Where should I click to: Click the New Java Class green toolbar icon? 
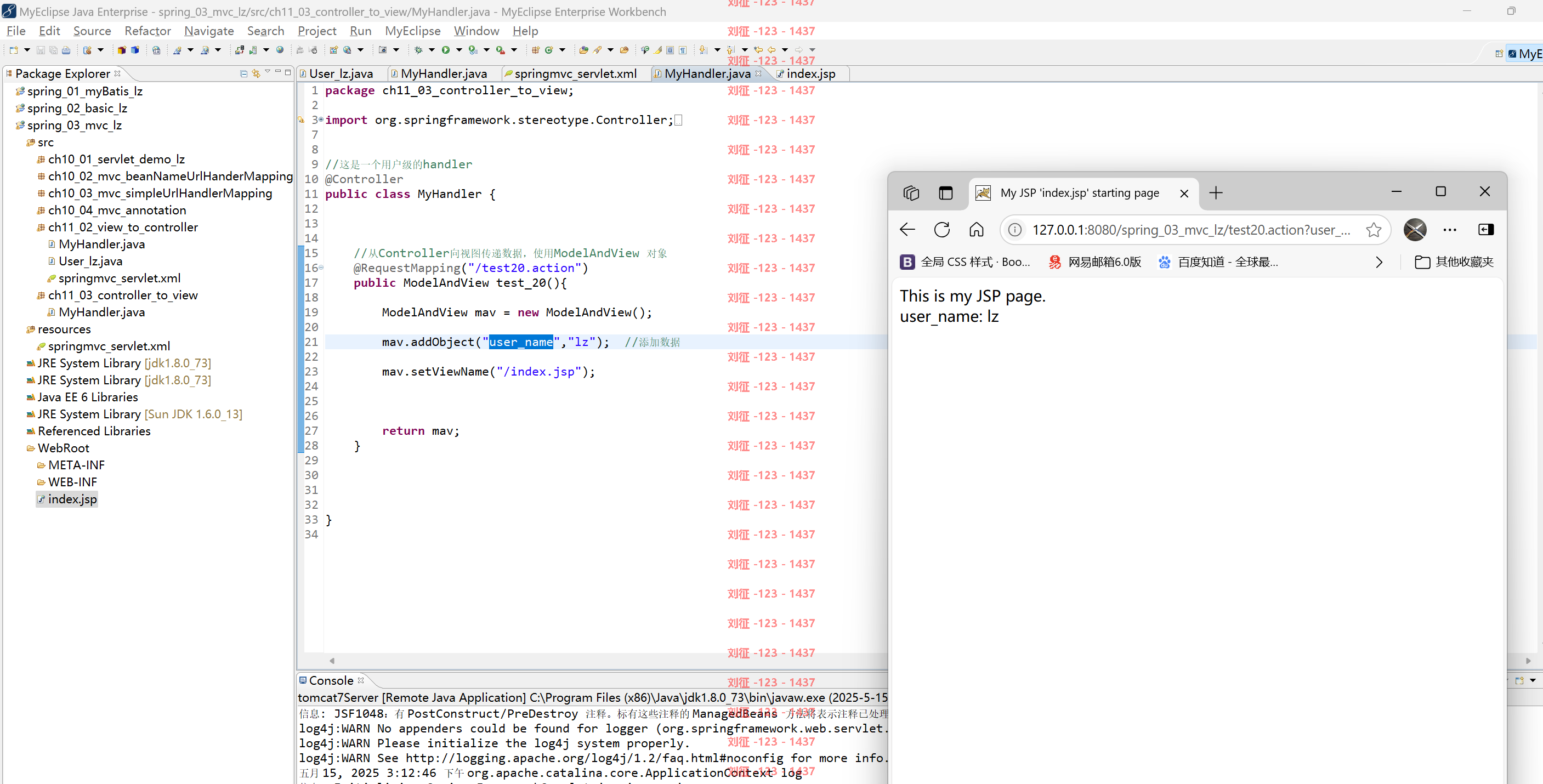[549, 50]
